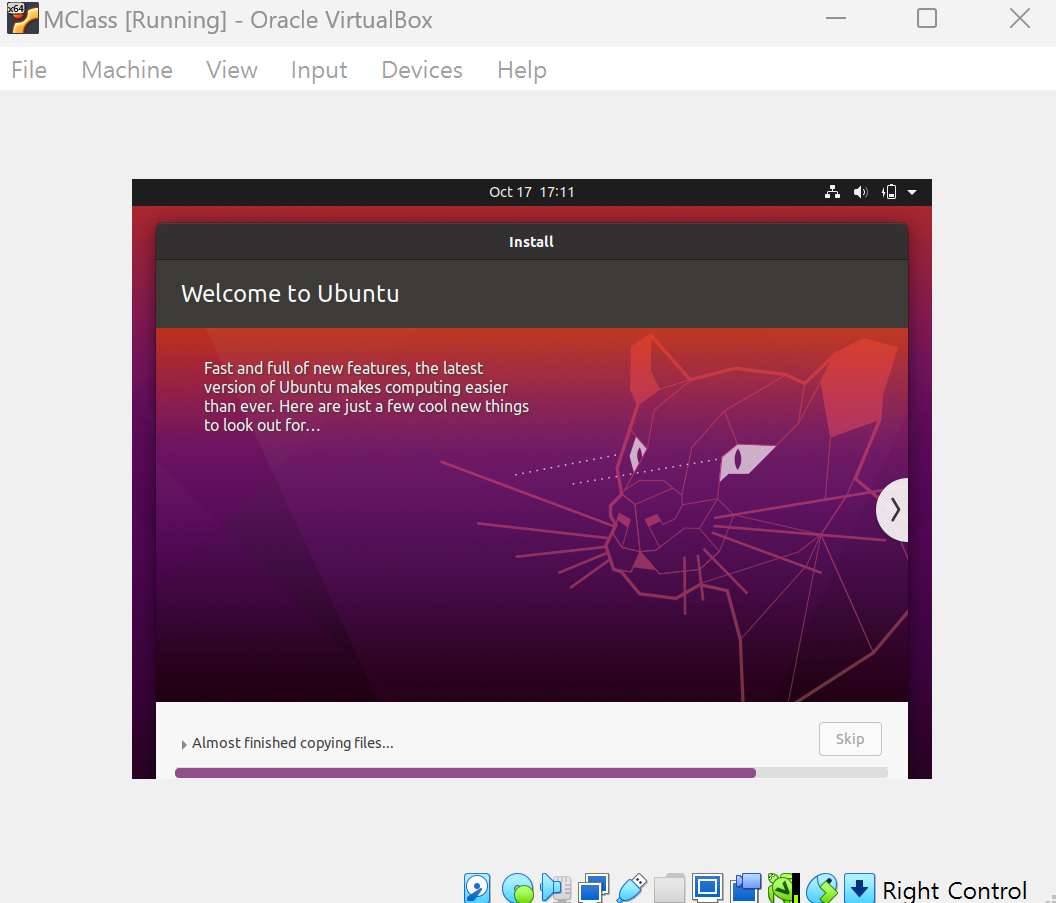1056x903 pixels.
Task: Open the Devices menu
Action: (x=422, y=69)
